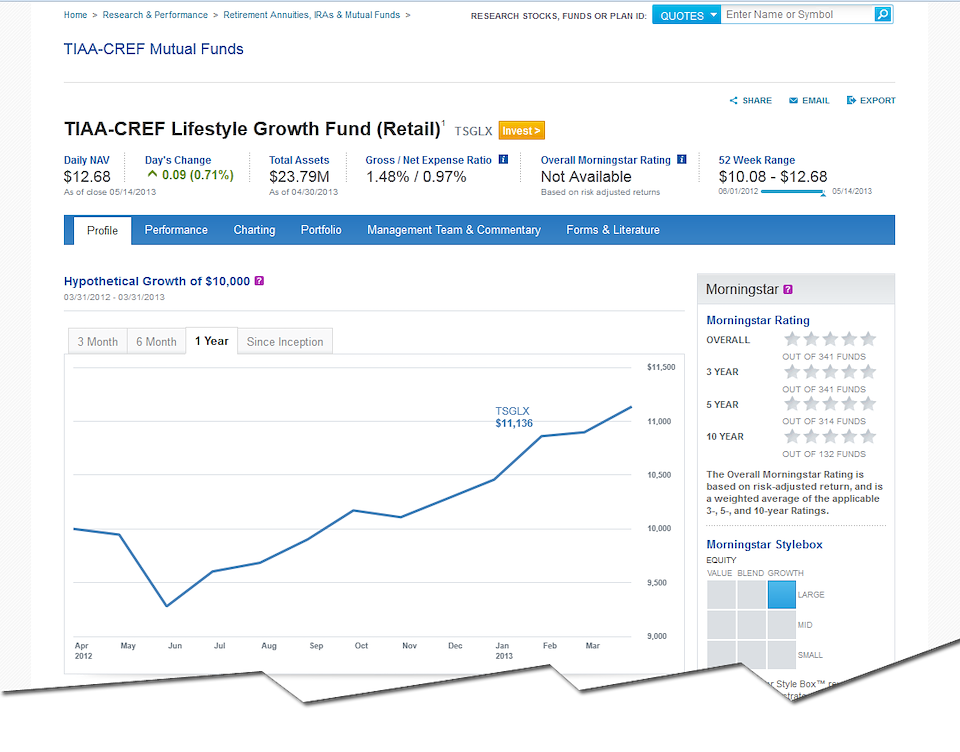The height and width of the screenshot is (752, 960).
Task: Open the Forms & Literature tab
Action: pyautogui.click(x=613, y=230)
